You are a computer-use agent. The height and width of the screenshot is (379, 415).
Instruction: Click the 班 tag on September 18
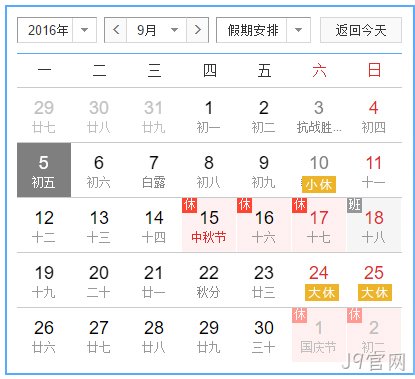354,205
